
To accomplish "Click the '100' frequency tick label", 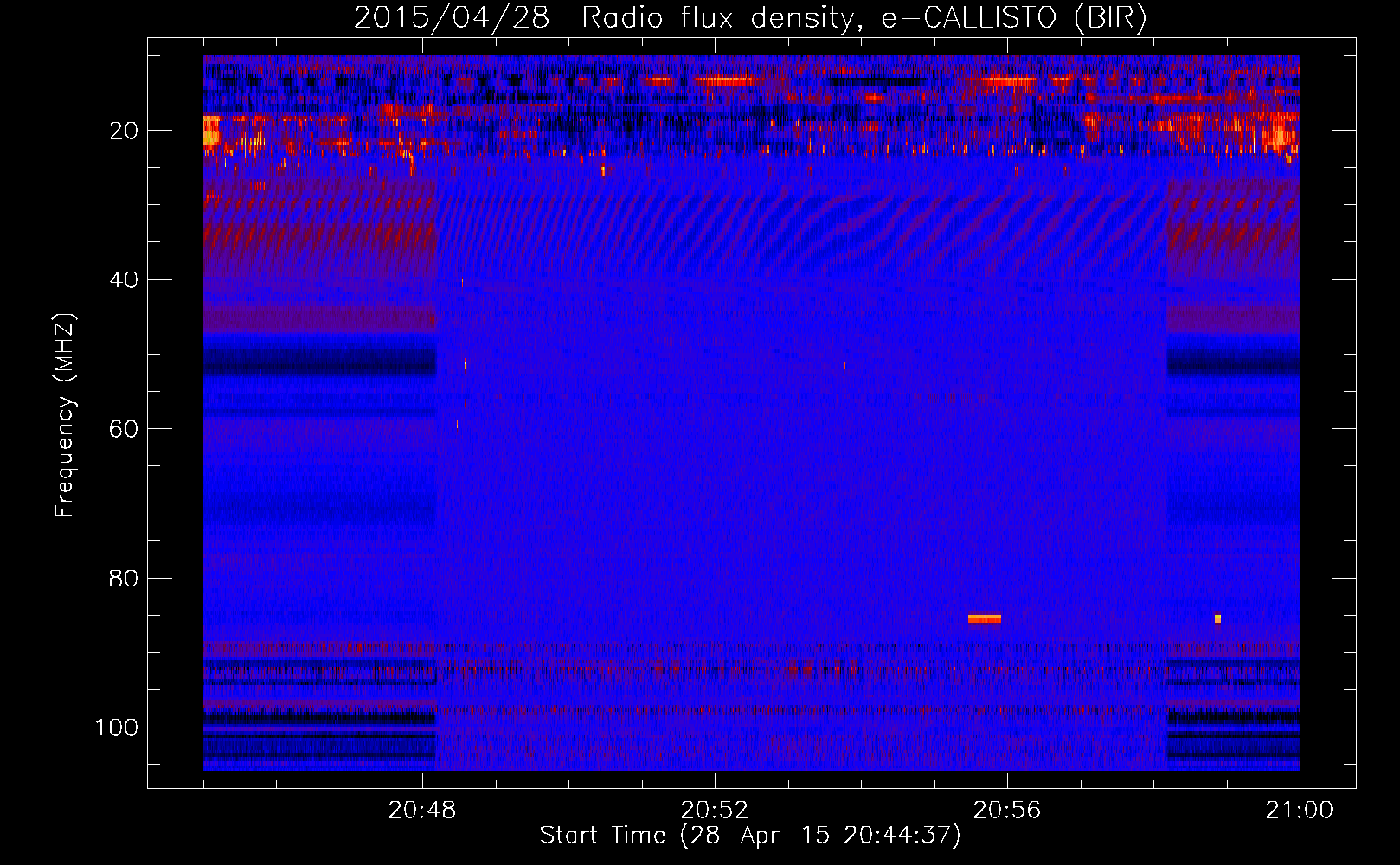I will point(117,727).
